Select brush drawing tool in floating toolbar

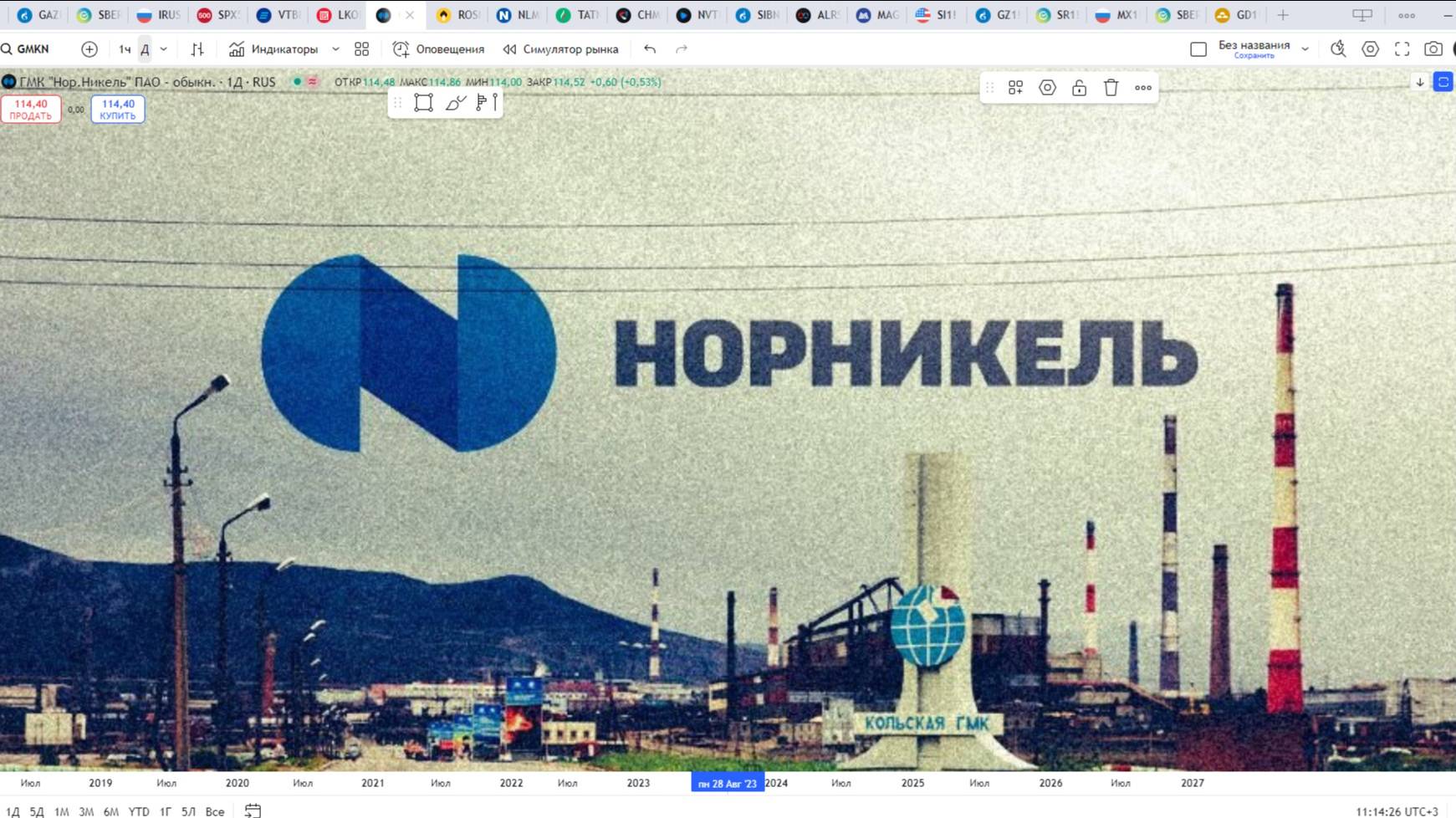coord(456,102)
